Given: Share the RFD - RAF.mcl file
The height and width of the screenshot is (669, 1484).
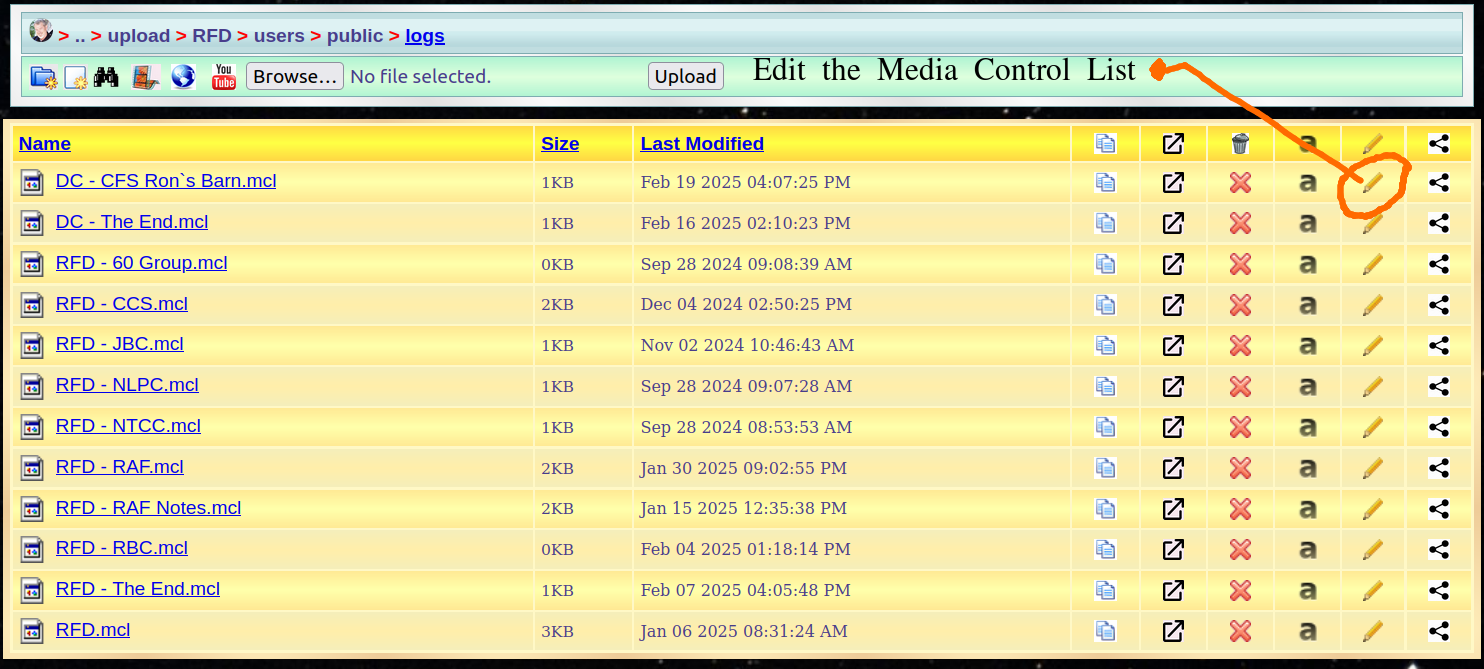Looking at the screenshot, I should coord(1439,468).
